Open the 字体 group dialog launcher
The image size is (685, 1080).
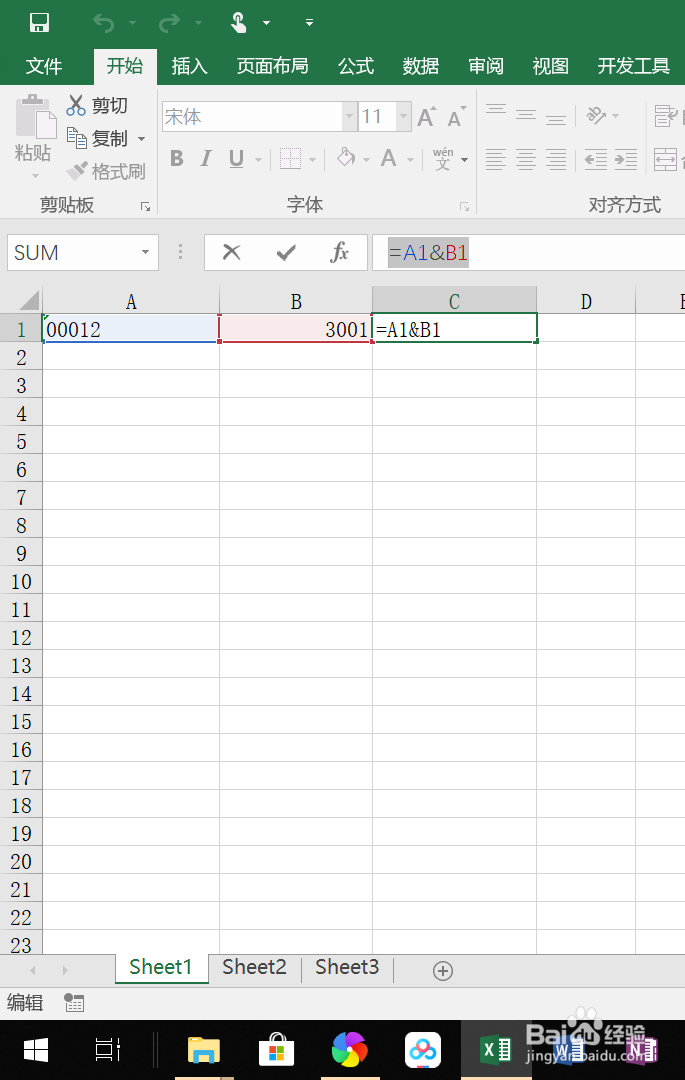coord(465,207)
